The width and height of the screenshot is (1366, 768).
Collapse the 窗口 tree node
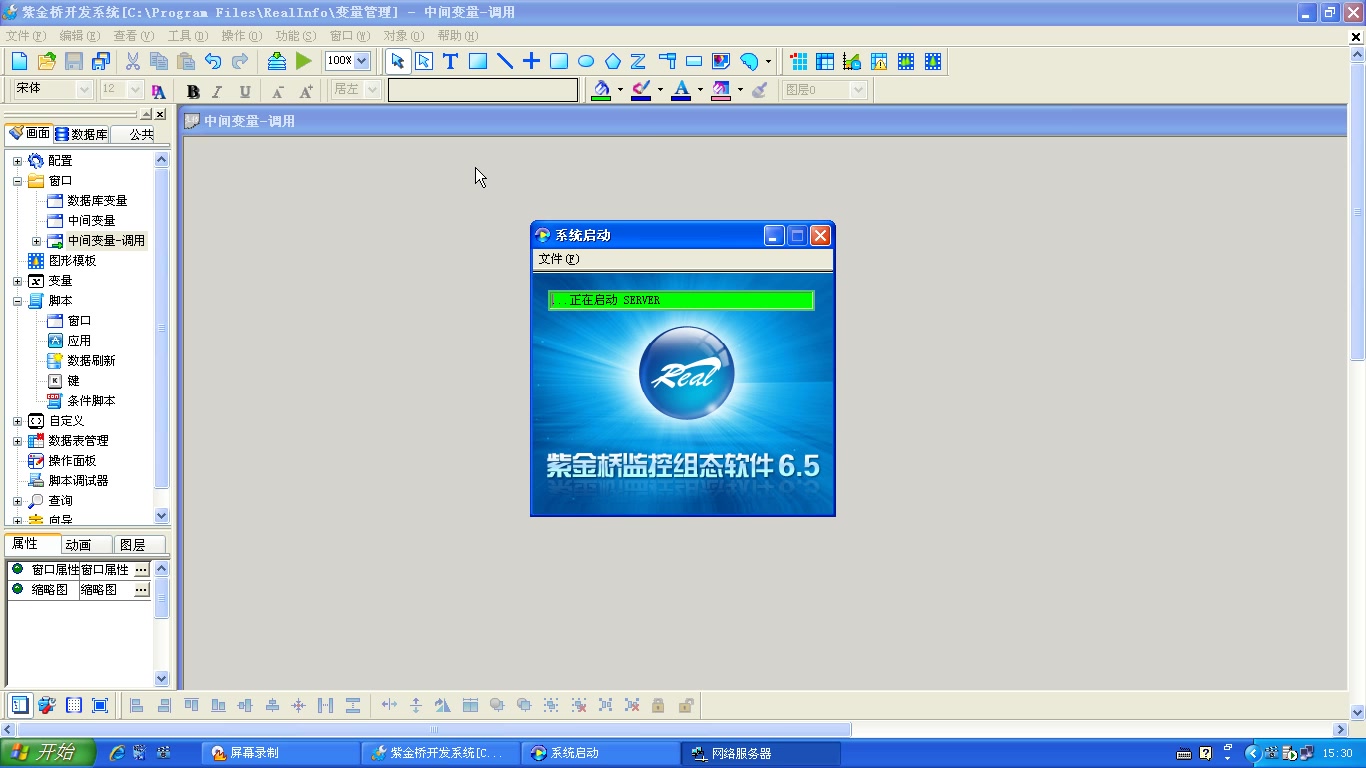[17, 181]
